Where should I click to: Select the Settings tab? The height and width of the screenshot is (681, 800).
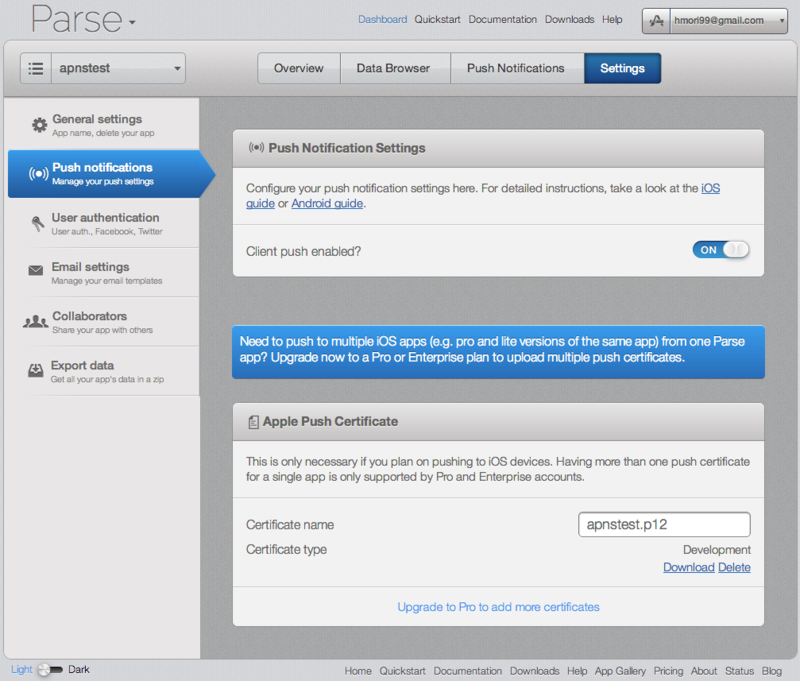pyautogui.click(x=622, y=68)
